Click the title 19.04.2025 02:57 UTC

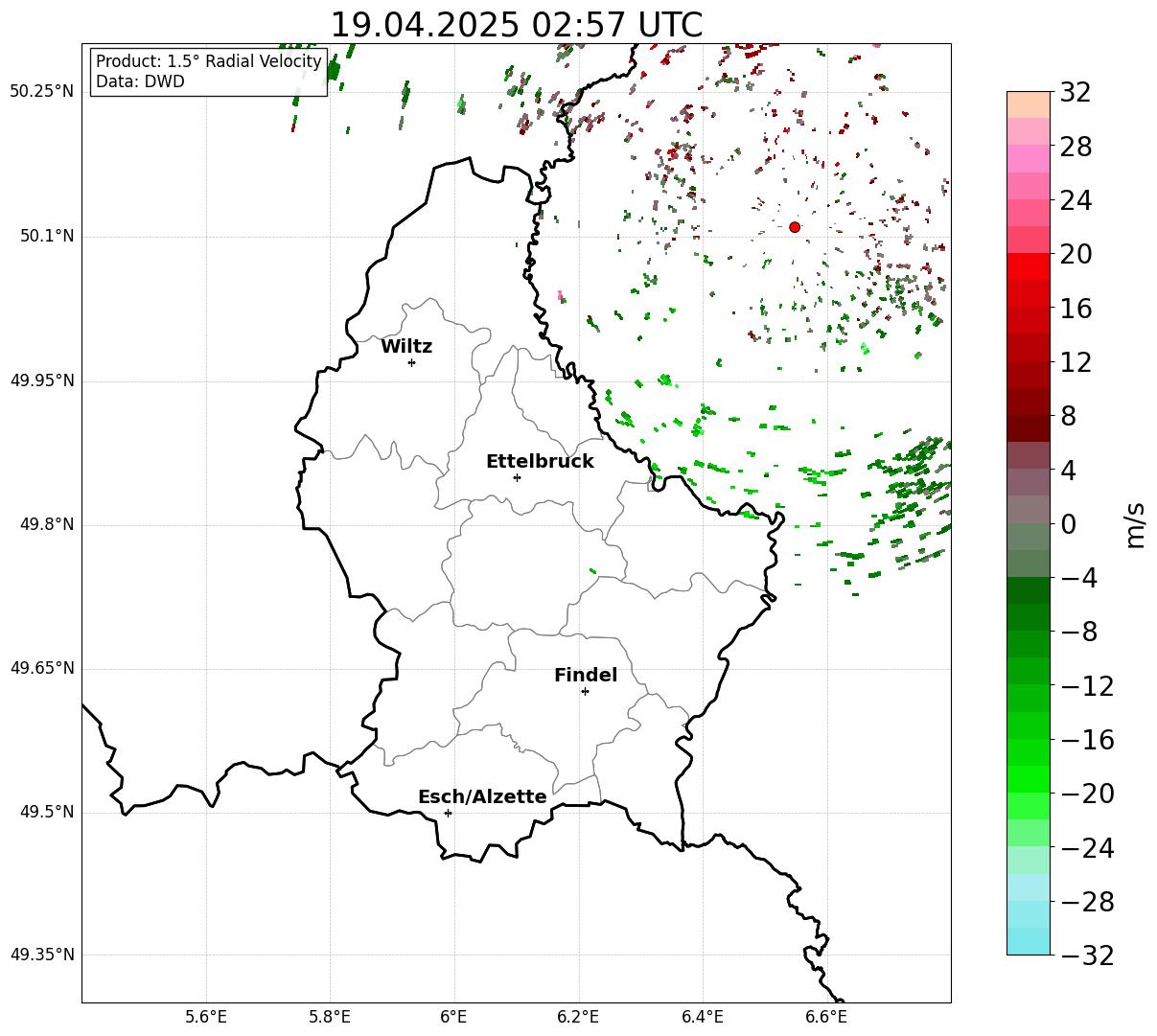point(516,25)
